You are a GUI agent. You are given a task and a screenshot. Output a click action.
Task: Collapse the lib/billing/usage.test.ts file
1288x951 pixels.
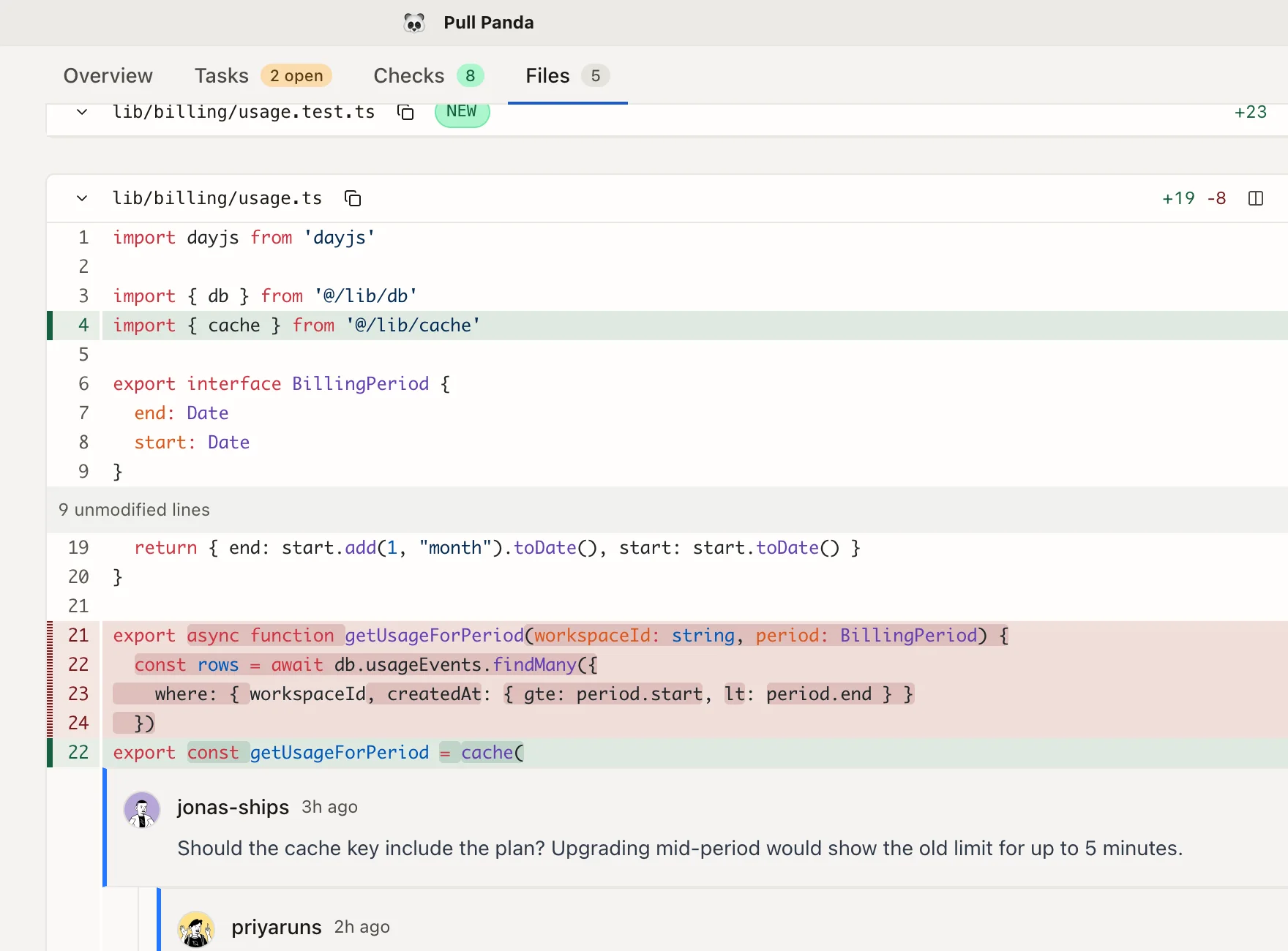click(x=82, y=112)
